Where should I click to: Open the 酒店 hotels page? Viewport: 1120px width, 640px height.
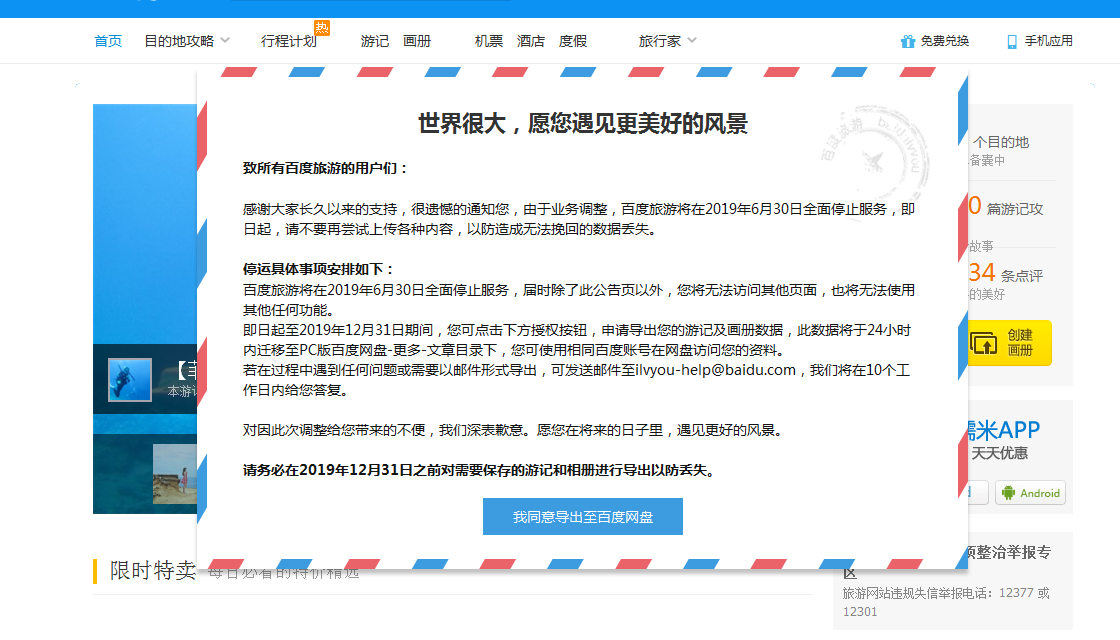tap(531, 41)
